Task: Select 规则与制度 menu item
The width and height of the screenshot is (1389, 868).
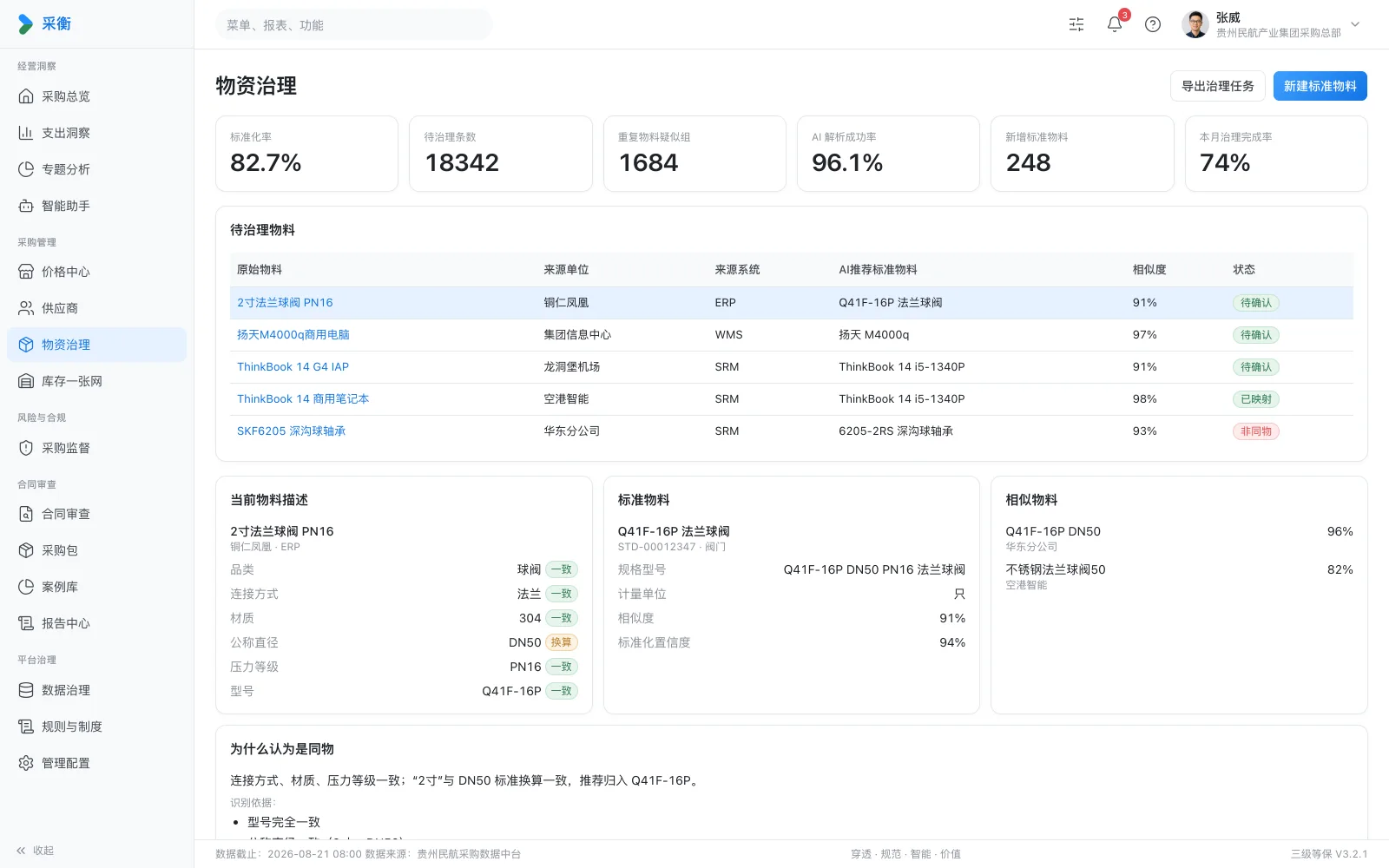Action: 96,727
